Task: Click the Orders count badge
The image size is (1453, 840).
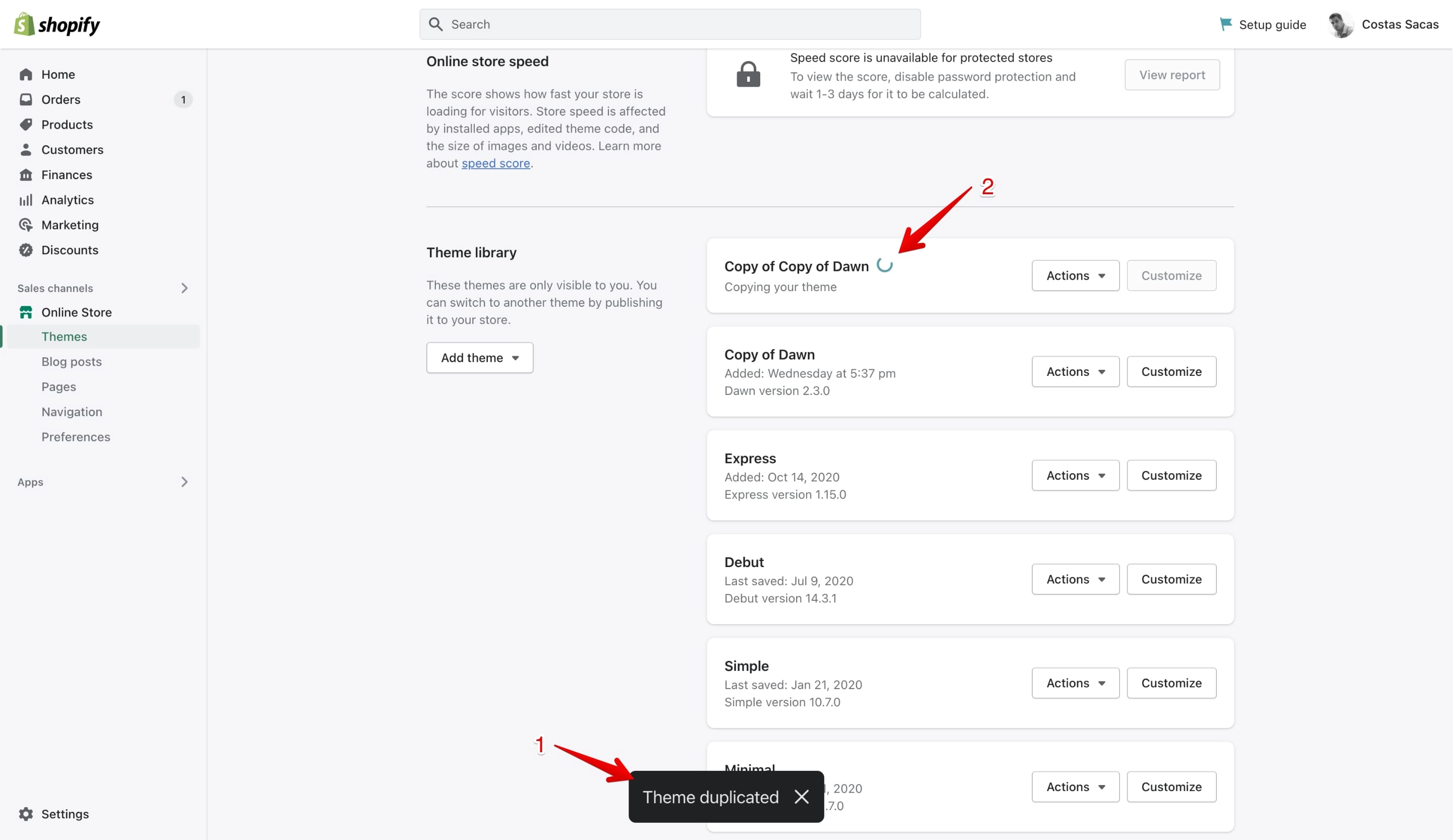Action: point(183,99)
